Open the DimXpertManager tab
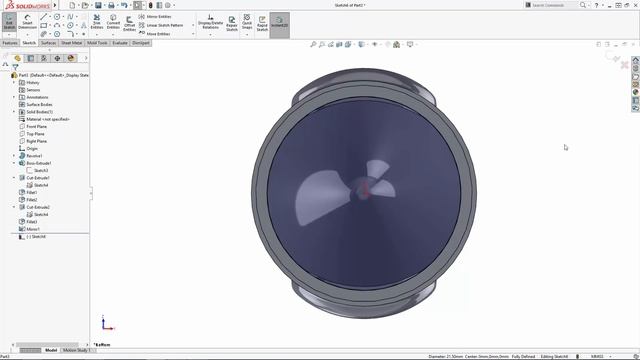This screenshot has height=360, width=640. coord(57,58)
